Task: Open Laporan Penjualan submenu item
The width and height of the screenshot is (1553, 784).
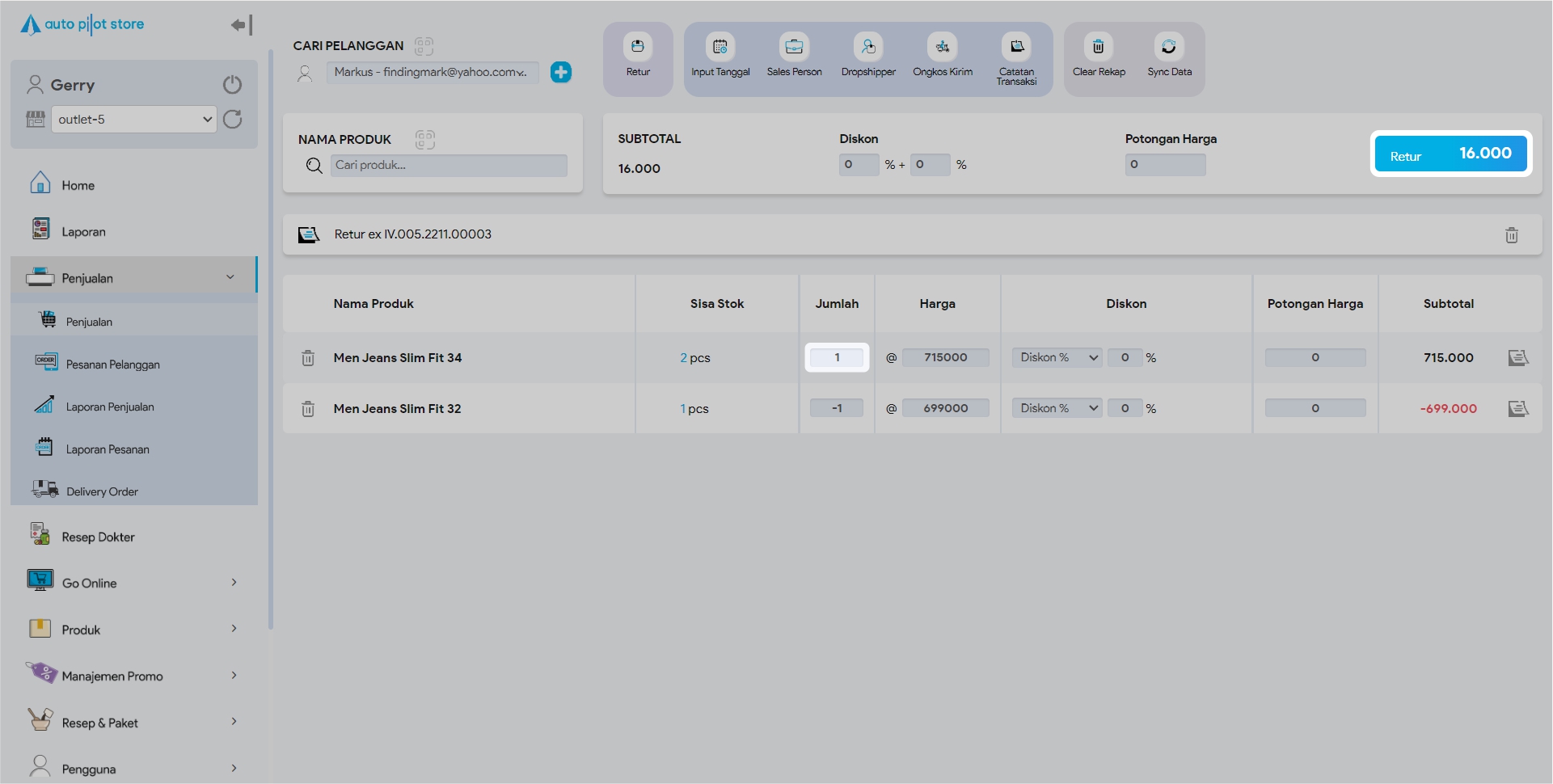Action: (x=110, y=407)
